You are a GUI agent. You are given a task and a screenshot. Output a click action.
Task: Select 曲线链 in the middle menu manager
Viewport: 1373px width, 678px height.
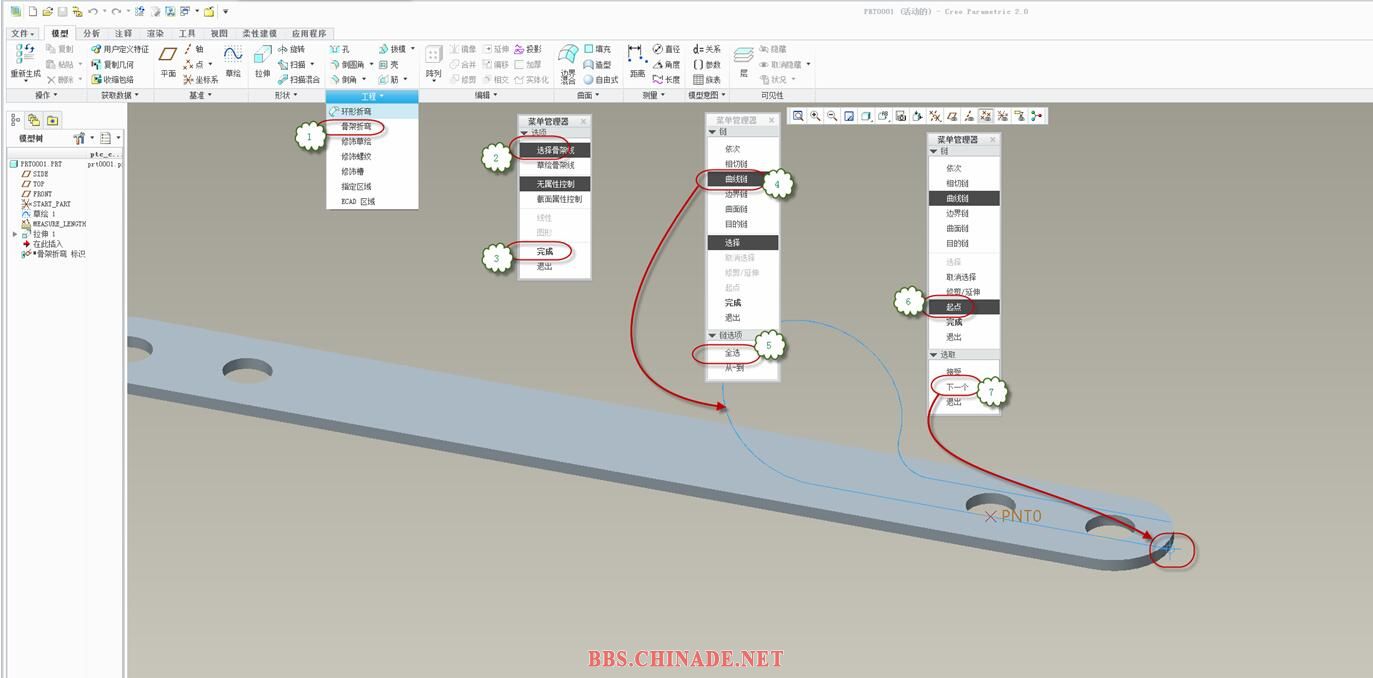point(736,179)
